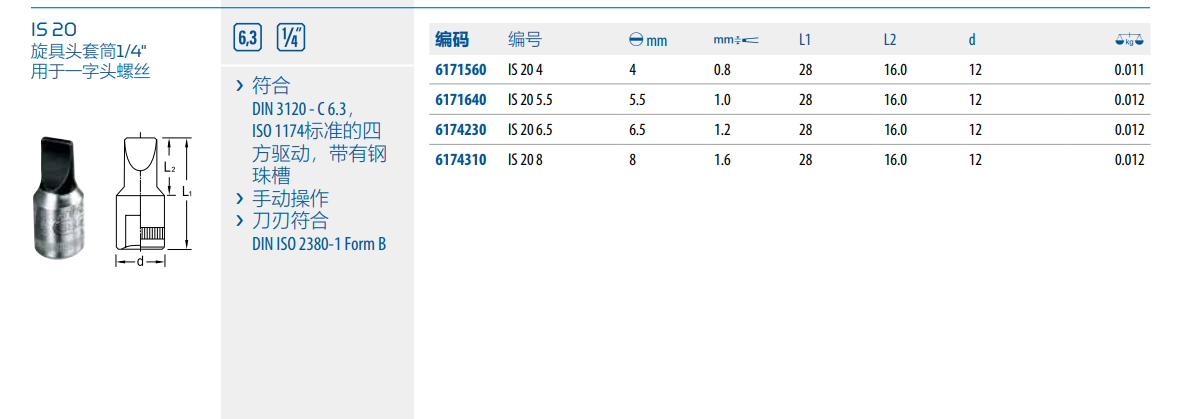Open the socket bit product photo
Viewport: 1177px width, 419px height.
click(x=60, y=199)
